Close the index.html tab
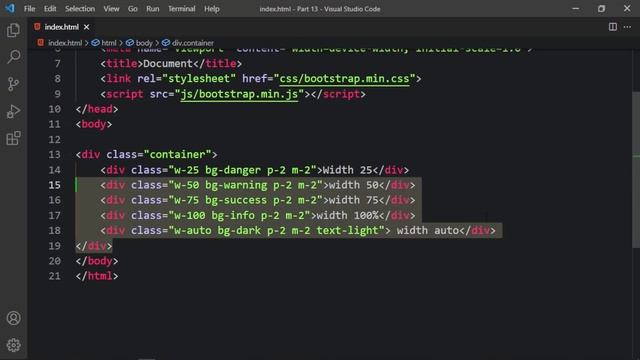640x360 pixels. pyautogui.click(x=87, y=27)
